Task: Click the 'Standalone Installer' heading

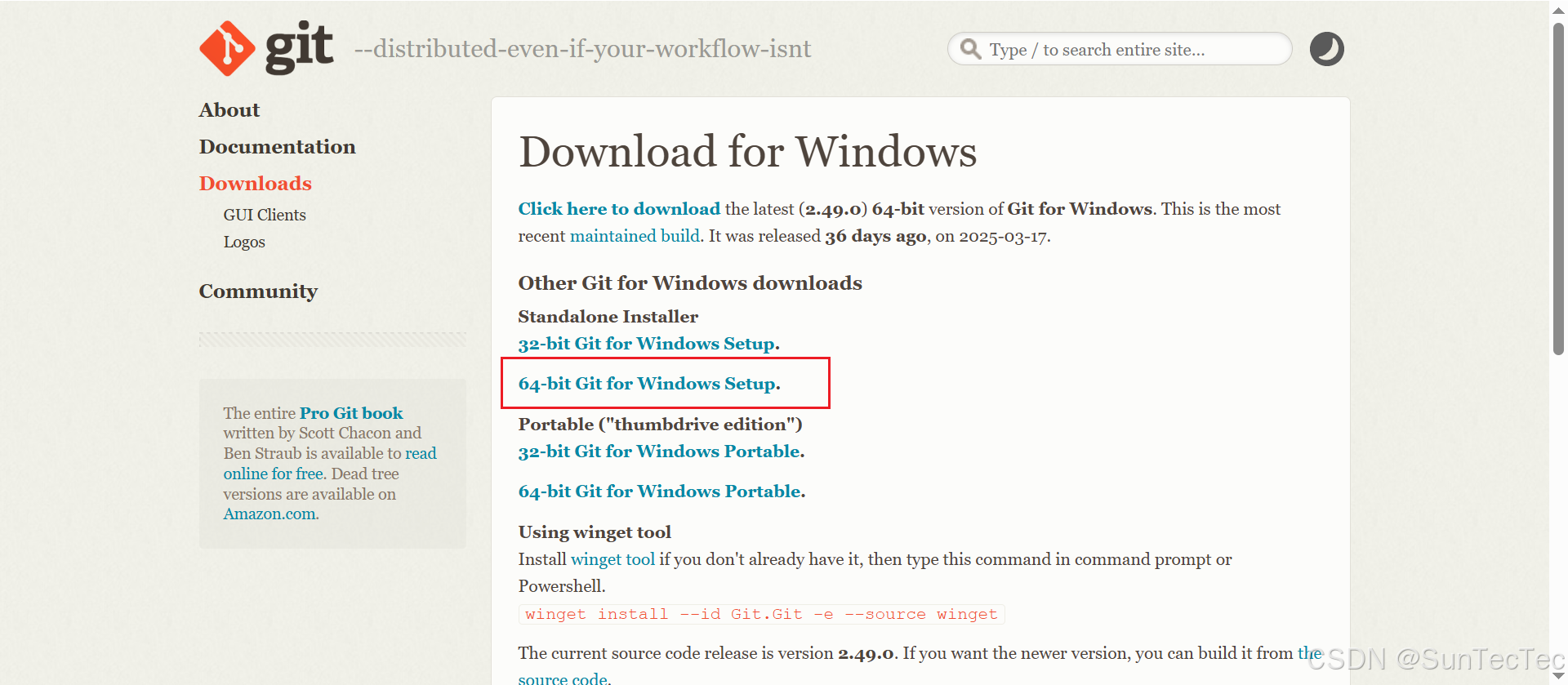Action: 608,317
